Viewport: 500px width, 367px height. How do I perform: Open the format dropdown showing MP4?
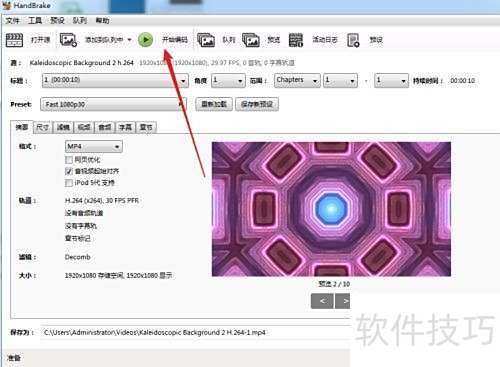(x=94, y=146)
